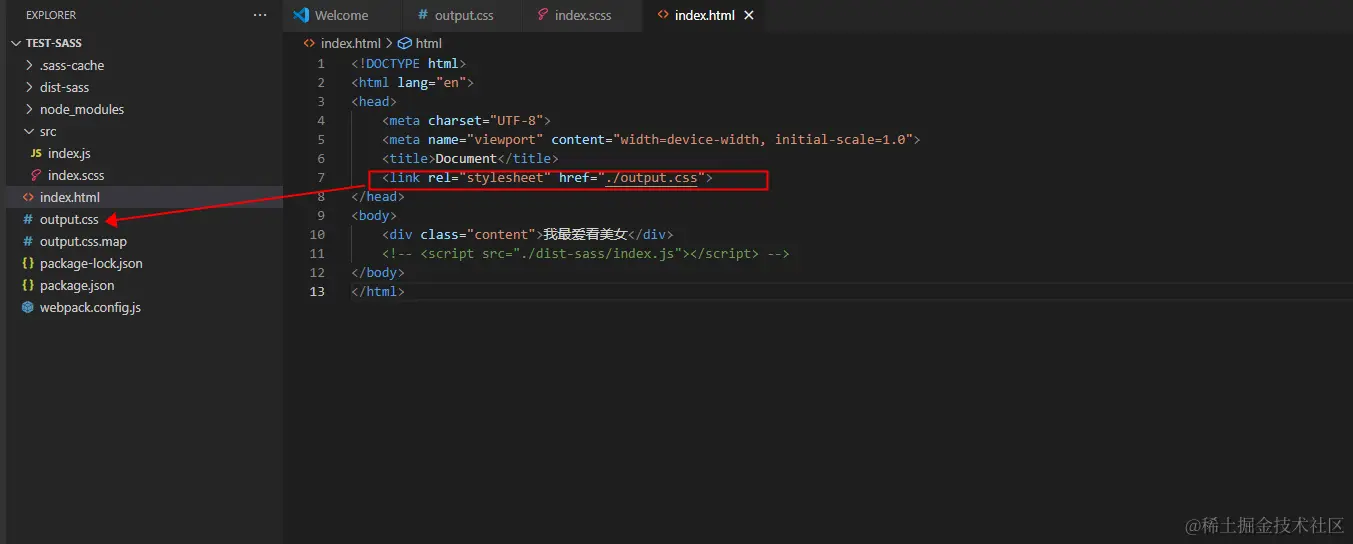Click the commented script tag line
Viewport: 1353px width, 544px height.
tap(586, 254)
